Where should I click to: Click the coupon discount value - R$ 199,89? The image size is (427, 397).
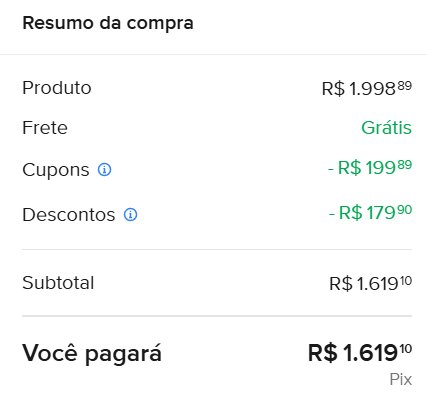(370, 167)
